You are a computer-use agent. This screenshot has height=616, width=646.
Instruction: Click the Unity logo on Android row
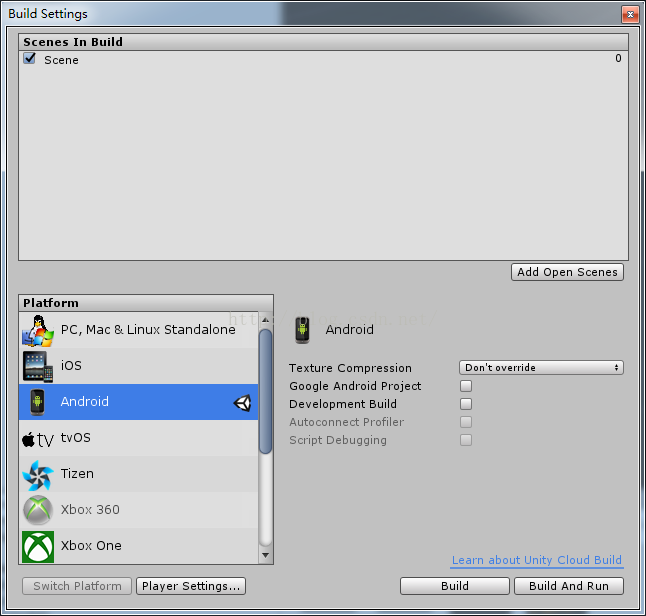tap(242, 403)
